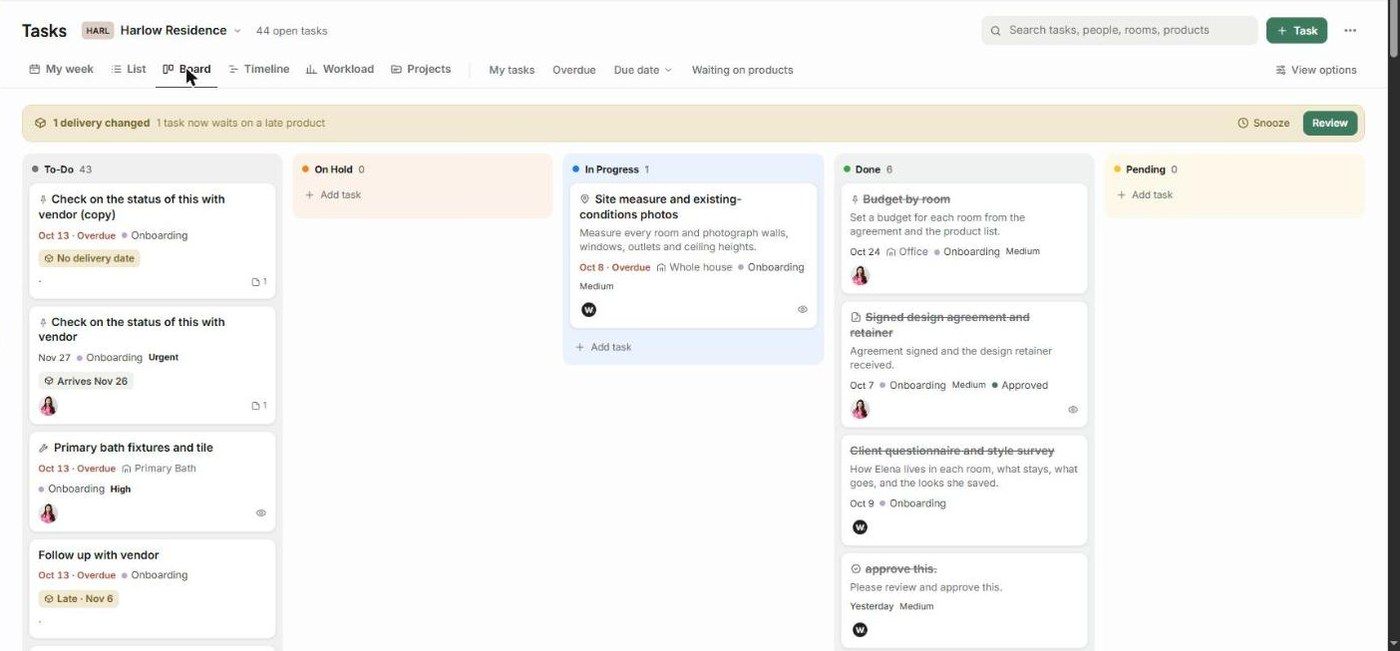Click the check circle icon on approve this

pyautogui.click(x=855, y=569)
